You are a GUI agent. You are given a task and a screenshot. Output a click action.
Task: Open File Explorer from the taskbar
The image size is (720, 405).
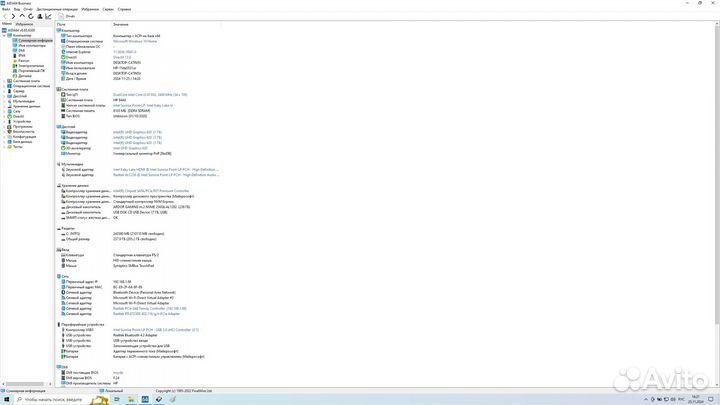click(131, 399)
